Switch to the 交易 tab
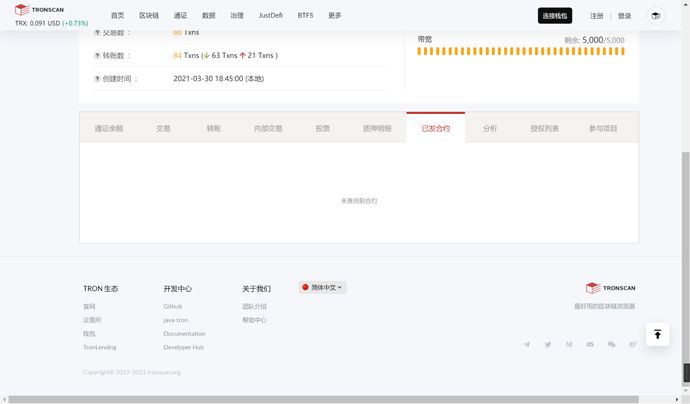The image size is (690, 404). pos(163,128)
